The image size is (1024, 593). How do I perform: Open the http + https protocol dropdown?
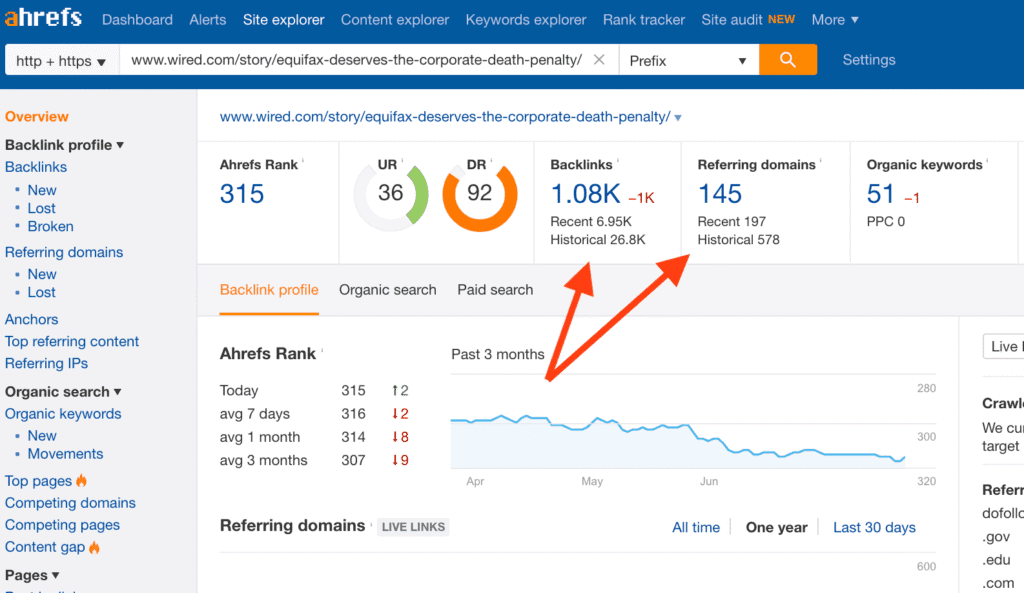61,61
